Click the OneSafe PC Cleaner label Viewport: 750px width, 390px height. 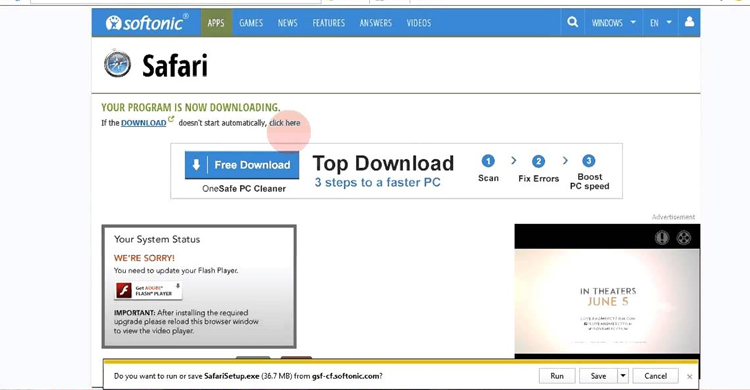(244, 189)
